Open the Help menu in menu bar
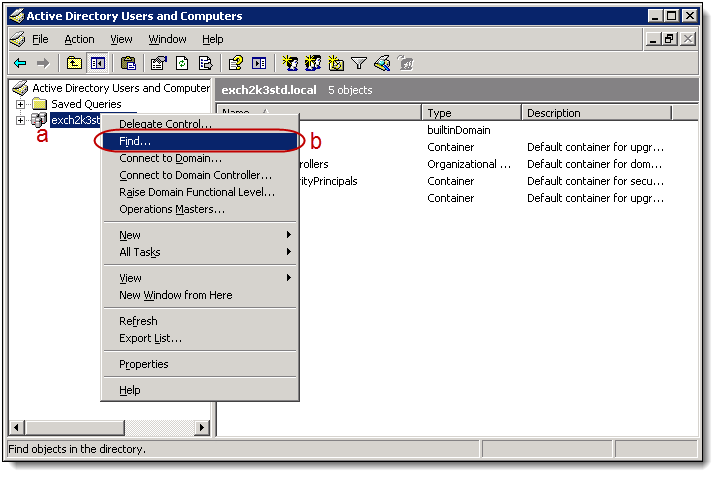The image size is (720, 479). [x=213, y=39]
